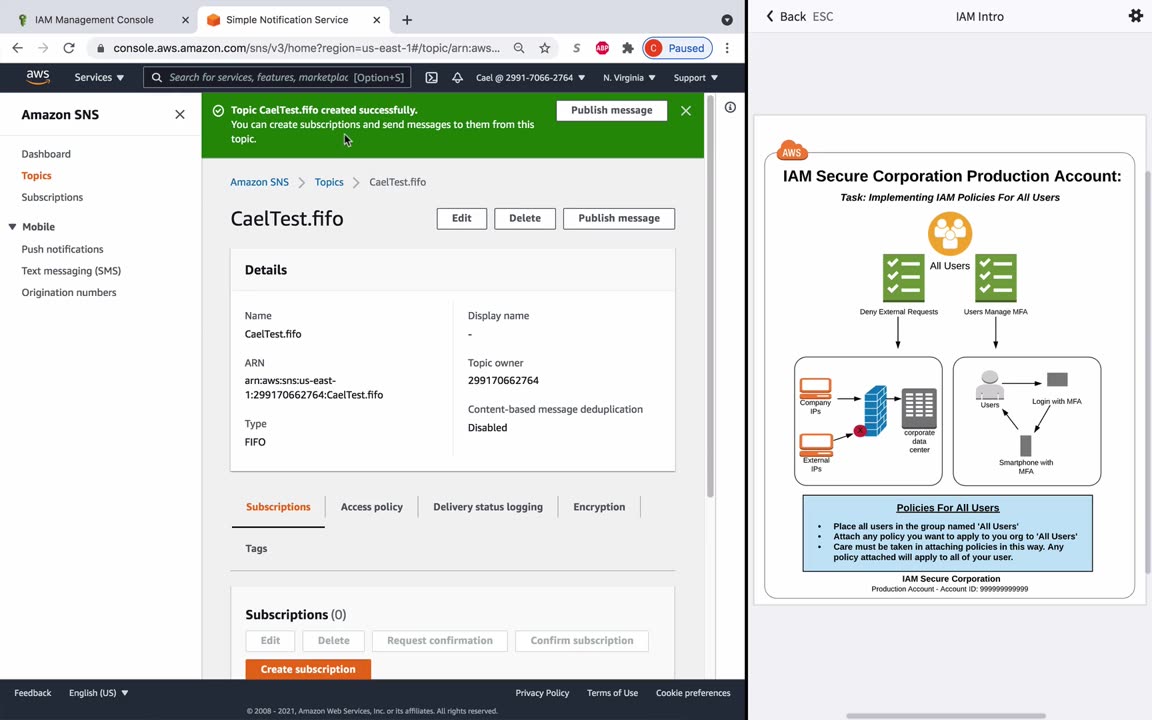Viewport: 1152px width, 720px height.
Task: Open the N. Virginia region dropdown
Action: (629, 78)
